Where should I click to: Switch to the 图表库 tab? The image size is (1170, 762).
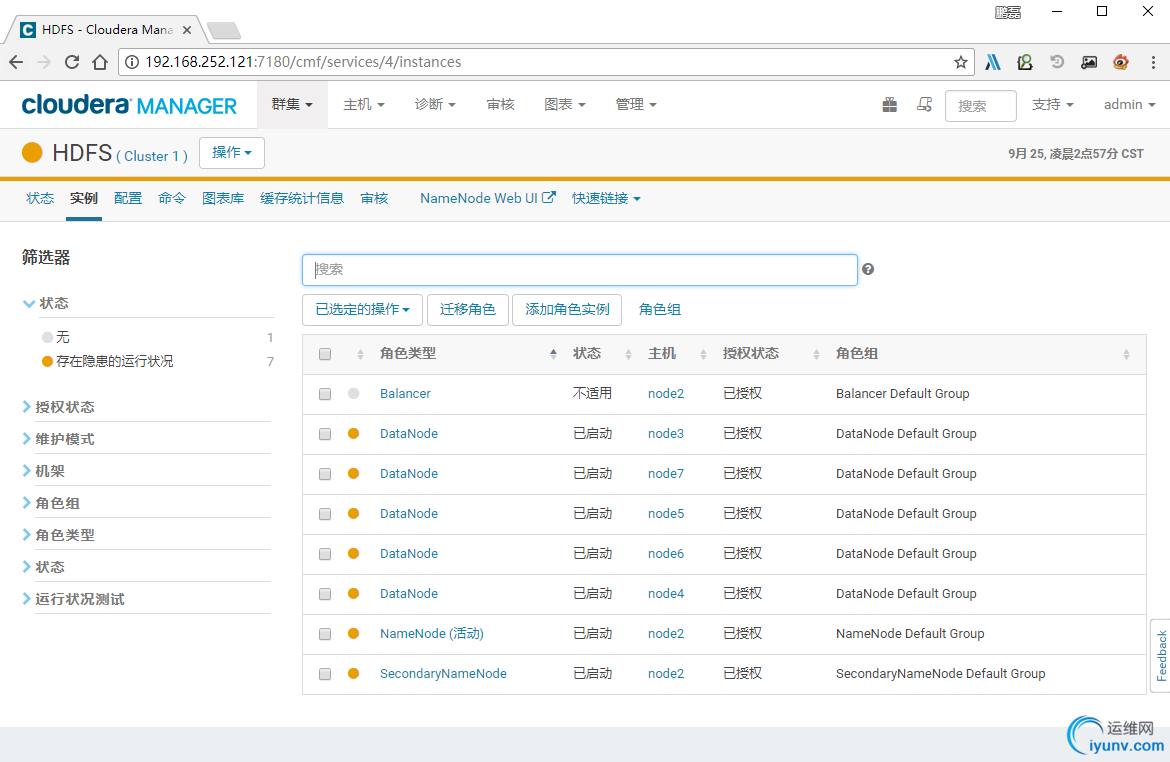point(223,199)
